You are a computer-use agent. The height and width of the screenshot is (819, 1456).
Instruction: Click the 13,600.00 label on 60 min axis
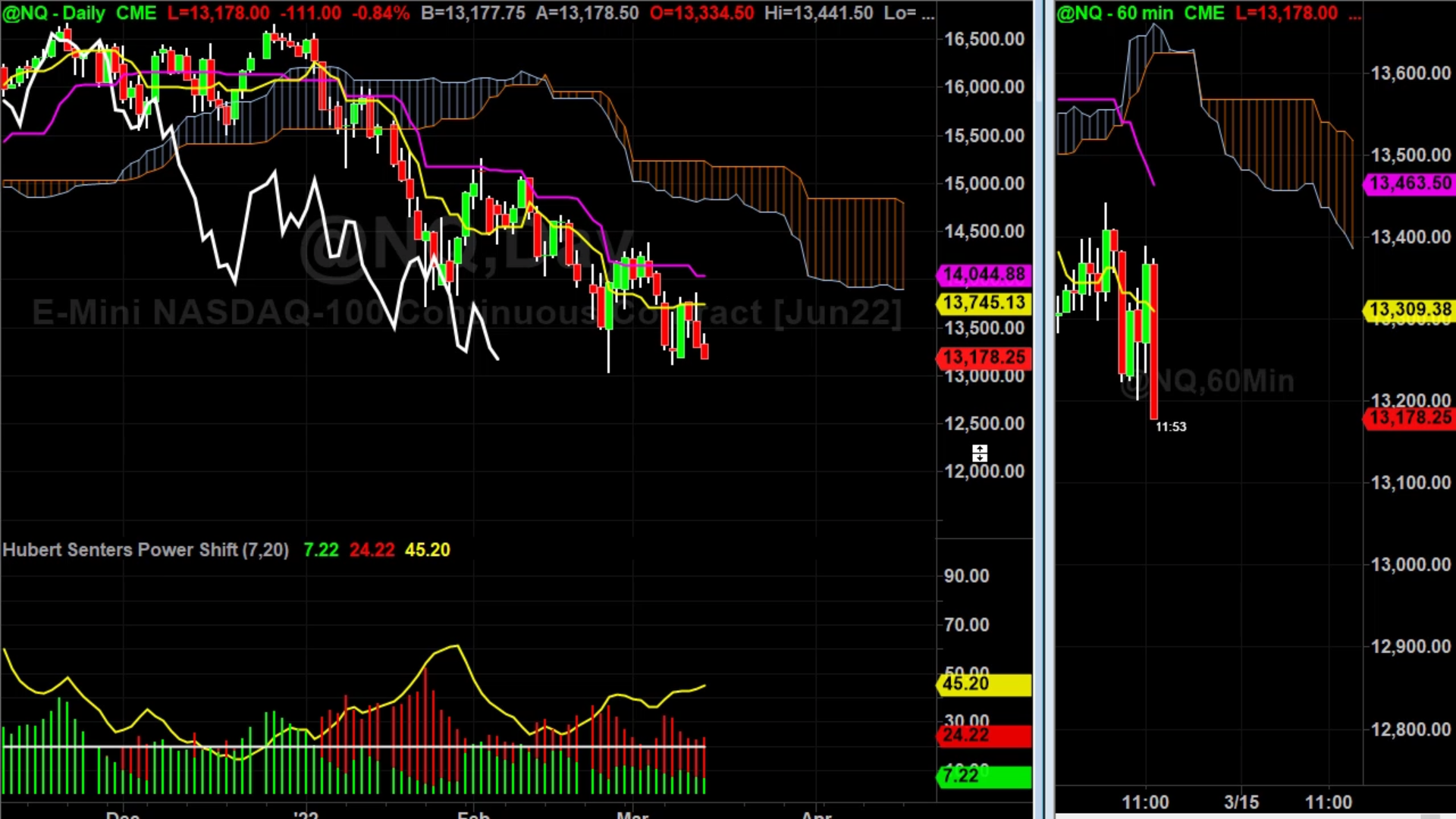coord(1411,74)
